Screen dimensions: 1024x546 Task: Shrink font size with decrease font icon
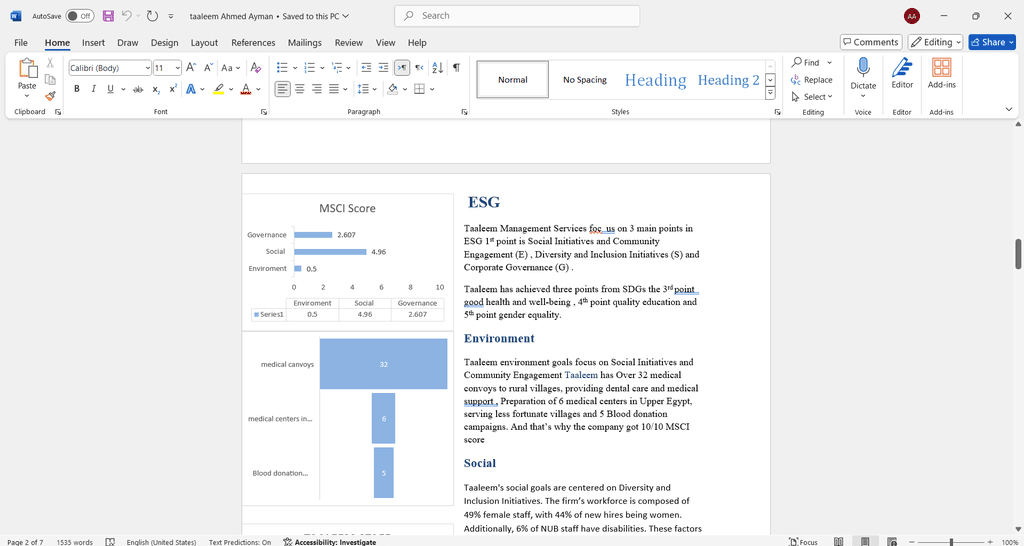[208, 67]
